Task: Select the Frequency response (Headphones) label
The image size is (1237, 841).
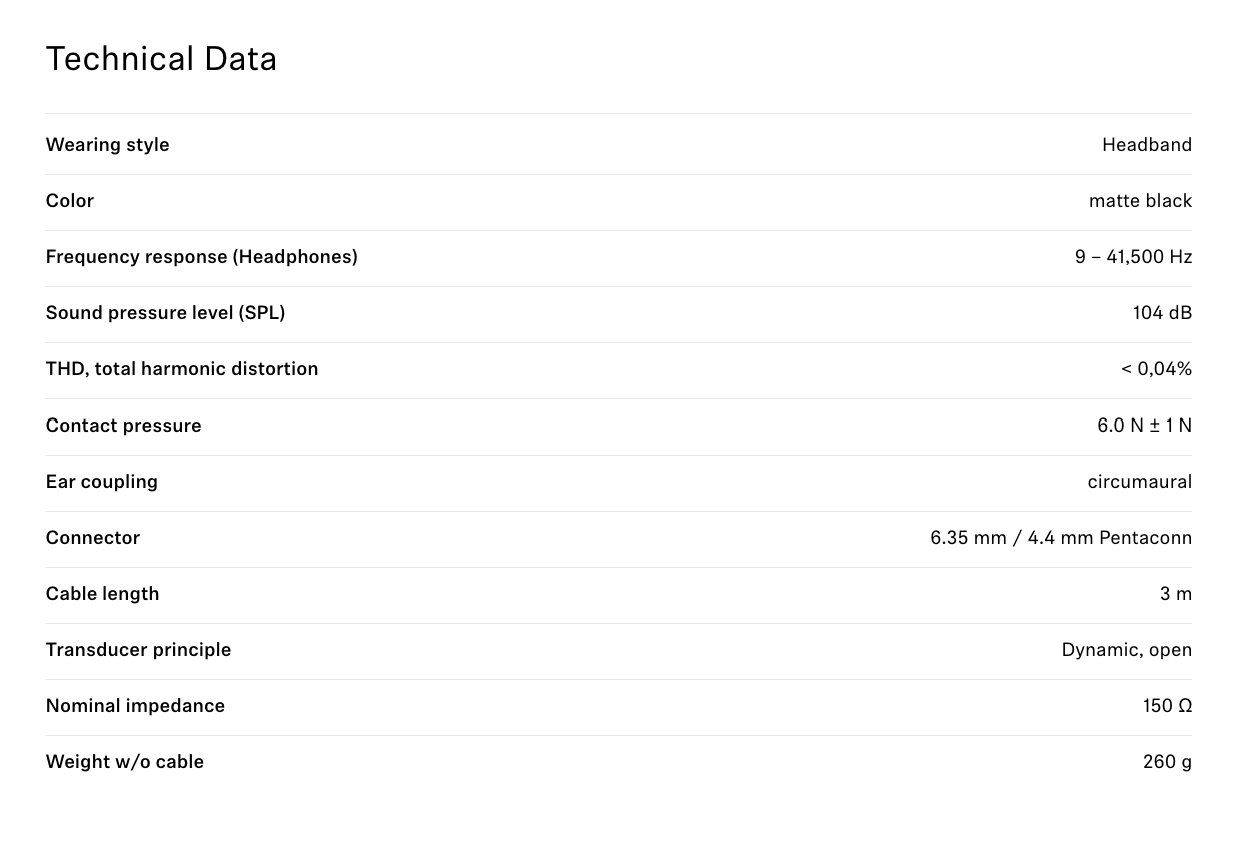Action: (201, 257)
